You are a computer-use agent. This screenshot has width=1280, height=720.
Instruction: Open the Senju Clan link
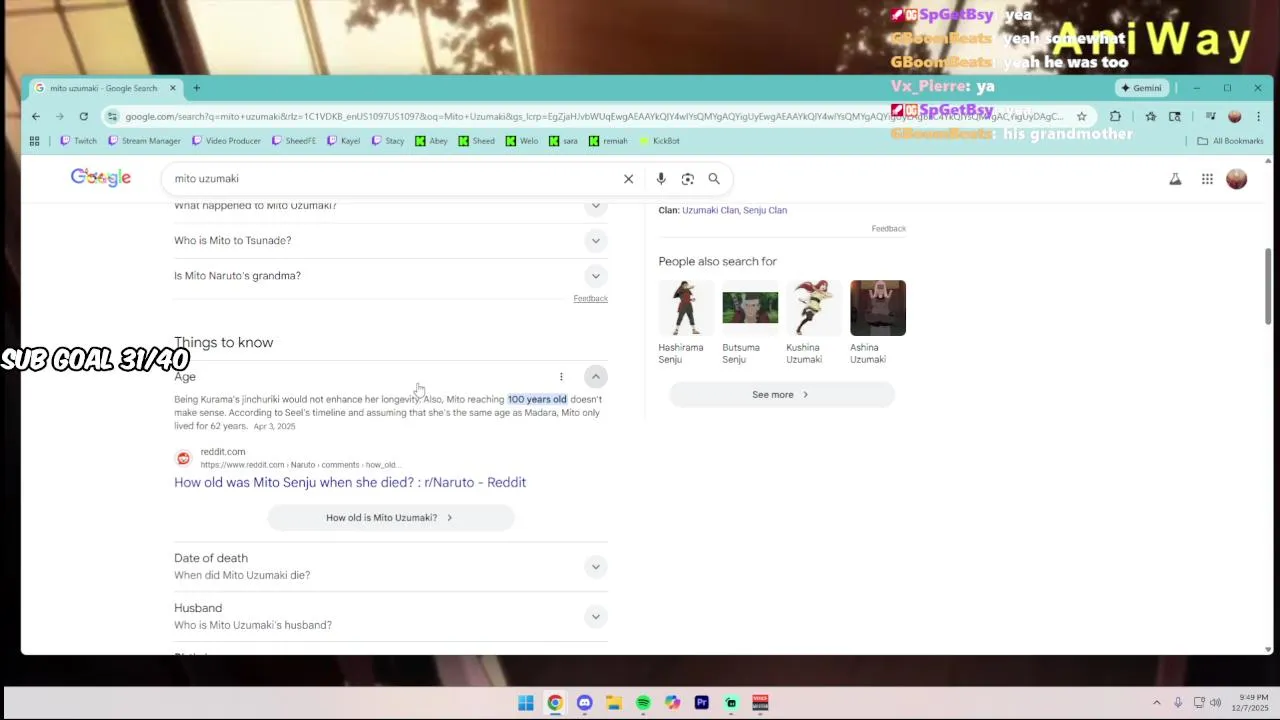click(765, 211)
